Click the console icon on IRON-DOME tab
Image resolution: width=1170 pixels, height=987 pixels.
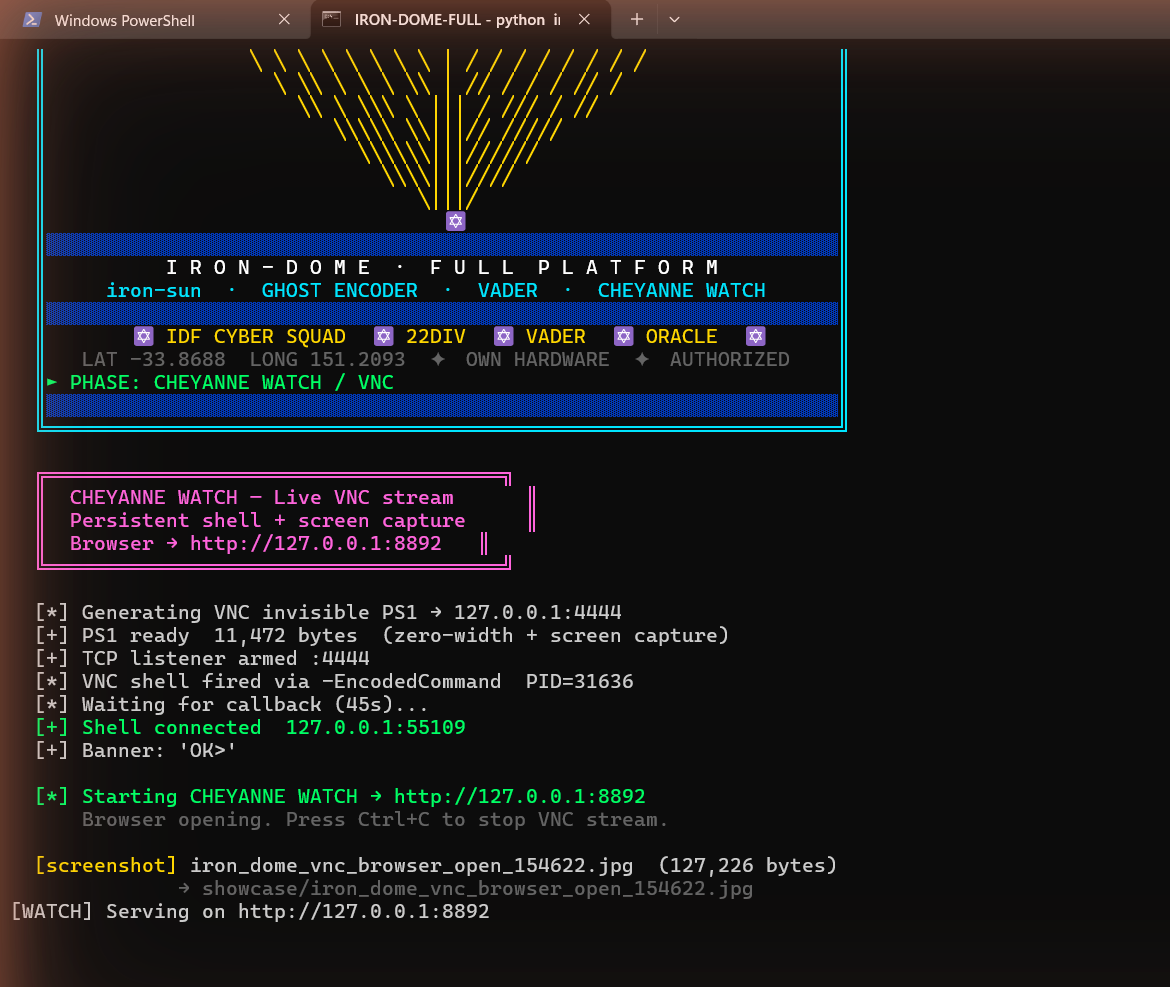331,19
